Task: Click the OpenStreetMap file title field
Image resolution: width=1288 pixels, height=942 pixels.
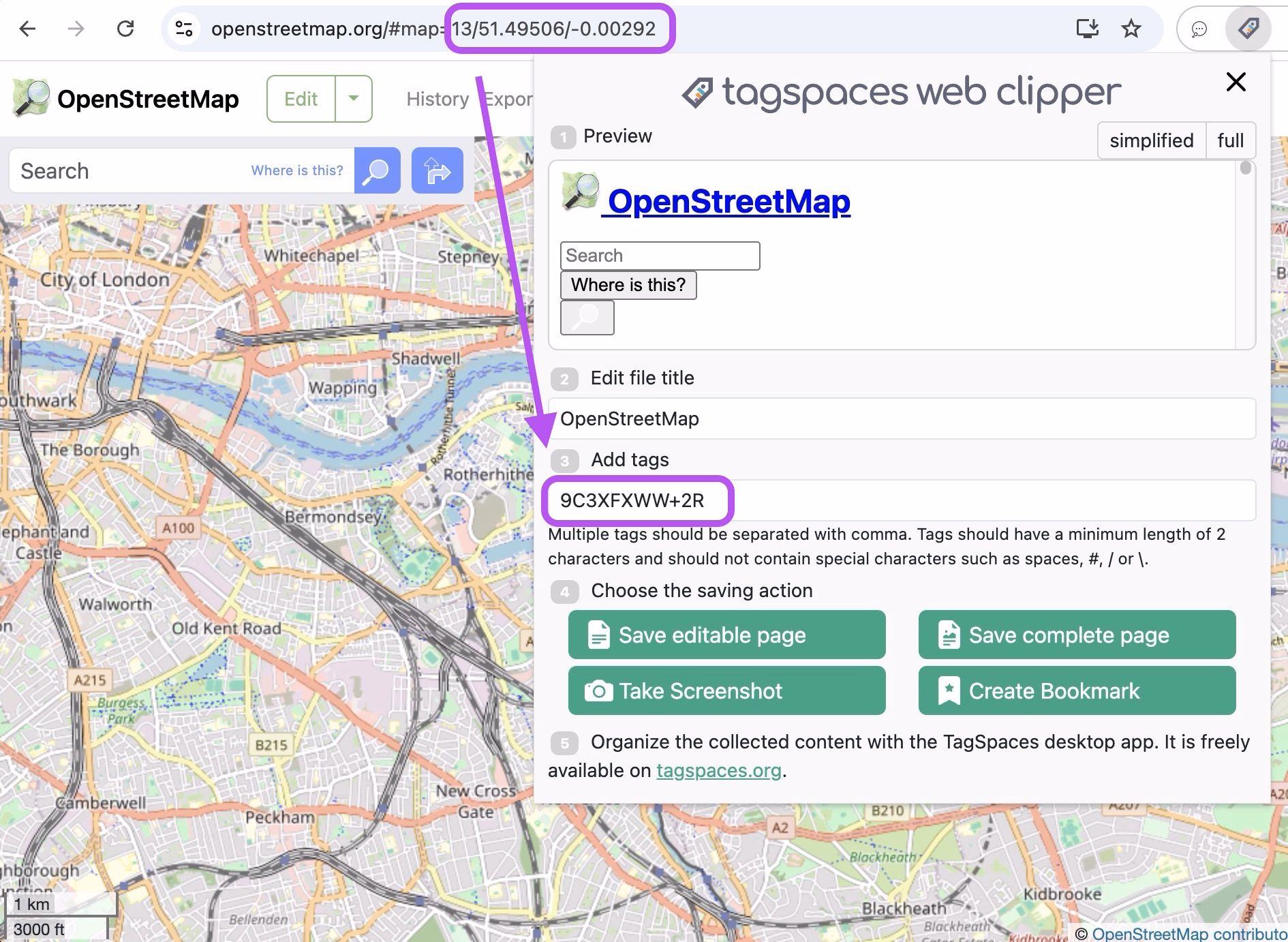Action: coord(750,419)
